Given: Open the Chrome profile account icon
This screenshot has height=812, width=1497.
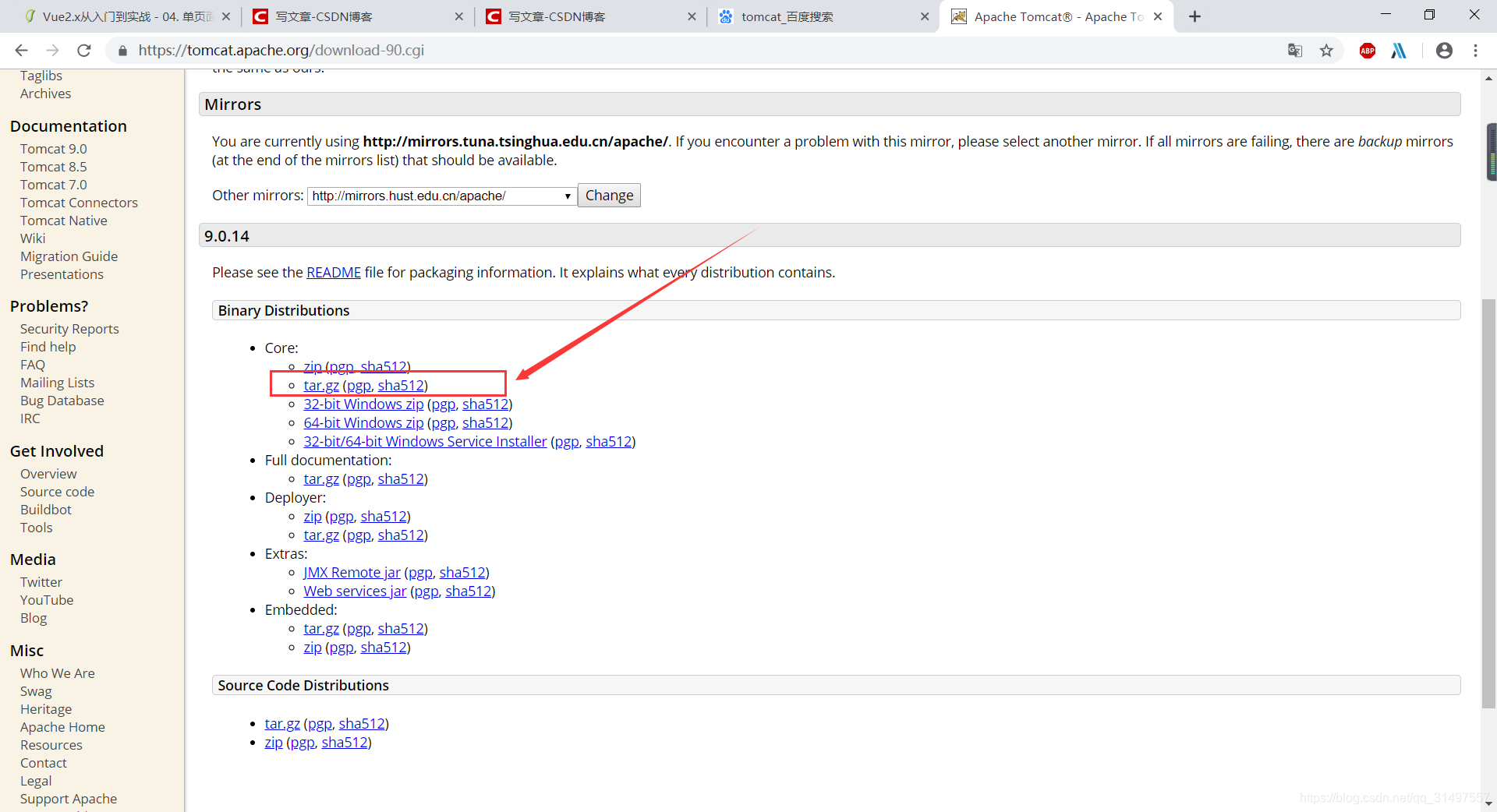Looking at the screenshot, I should [x=1444, y=51].
